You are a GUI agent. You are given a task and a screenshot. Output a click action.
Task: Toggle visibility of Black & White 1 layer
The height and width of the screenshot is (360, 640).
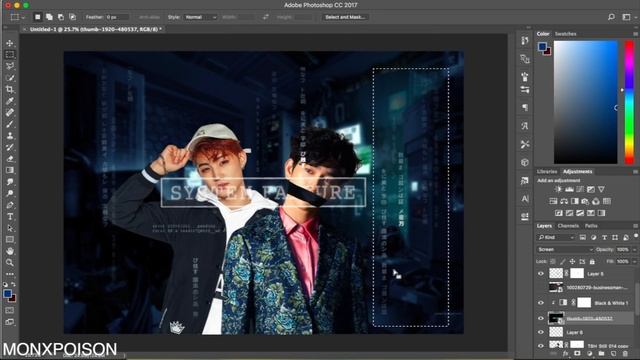541,303
